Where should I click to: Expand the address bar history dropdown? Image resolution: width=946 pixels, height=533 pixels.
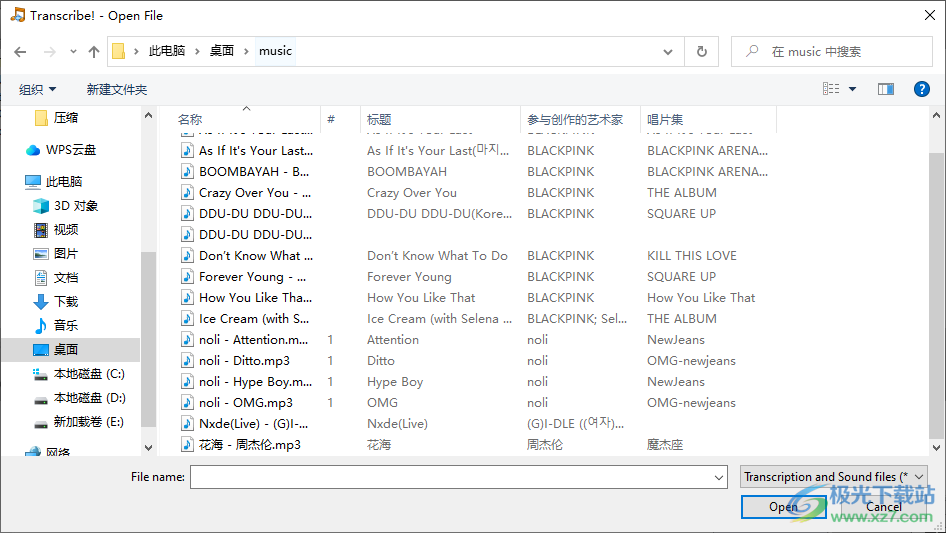(668, 52)
